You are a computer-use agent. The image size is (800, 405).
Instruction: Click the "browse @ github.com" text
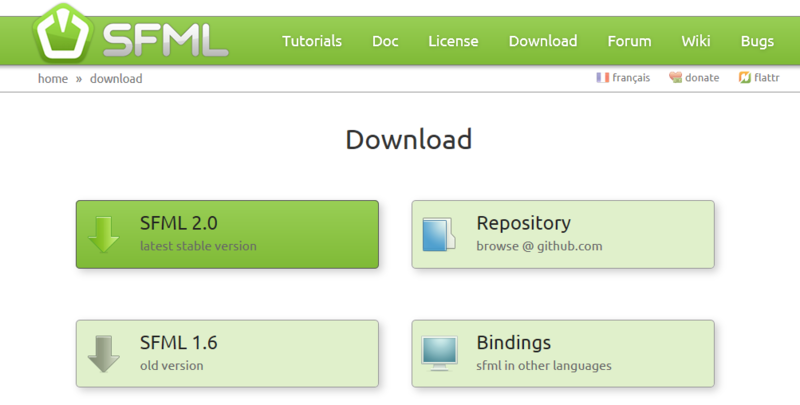[x=539, y=246]
